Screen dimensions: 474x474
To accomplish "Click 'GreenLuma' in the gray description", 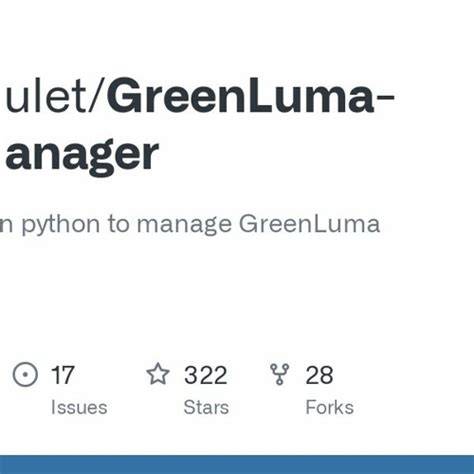I will click(309, 224).
